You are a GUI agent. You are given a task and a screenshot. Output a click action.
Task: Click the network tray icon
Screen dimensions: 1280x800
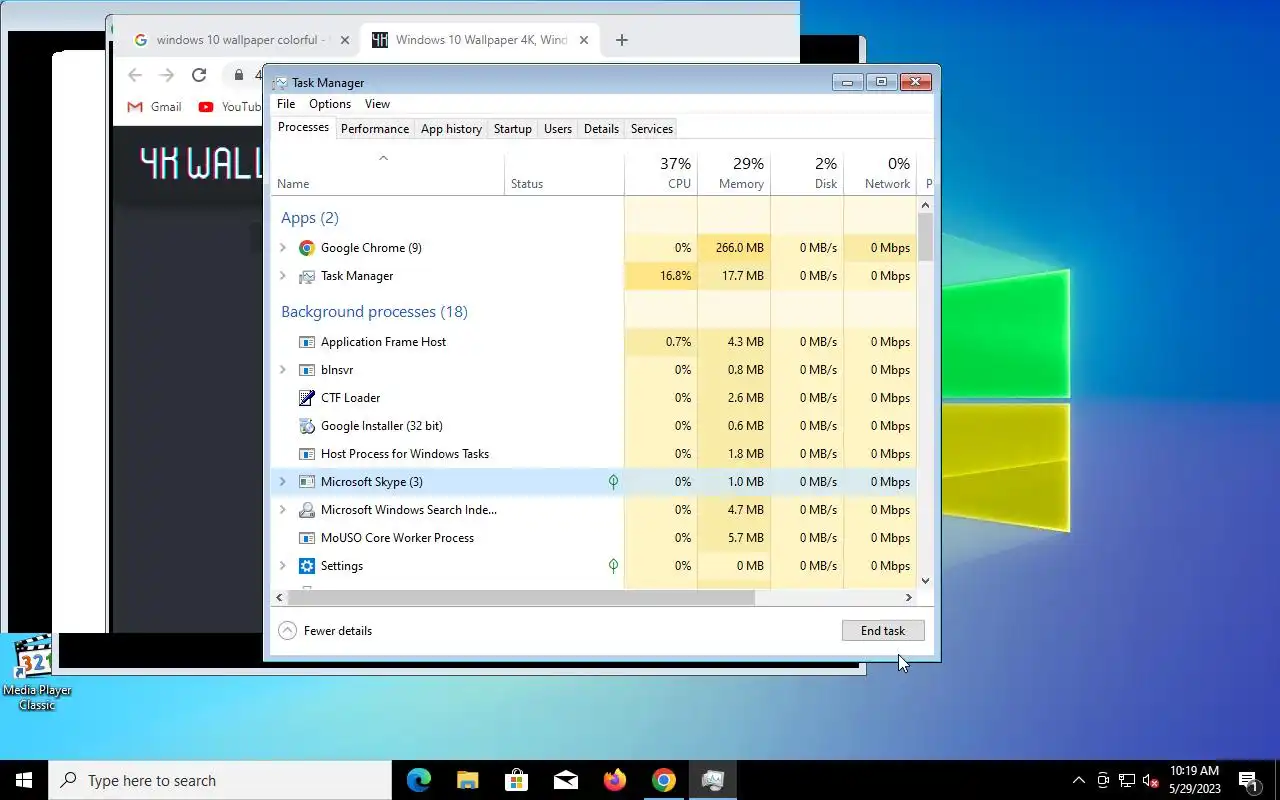point(1127,780)
